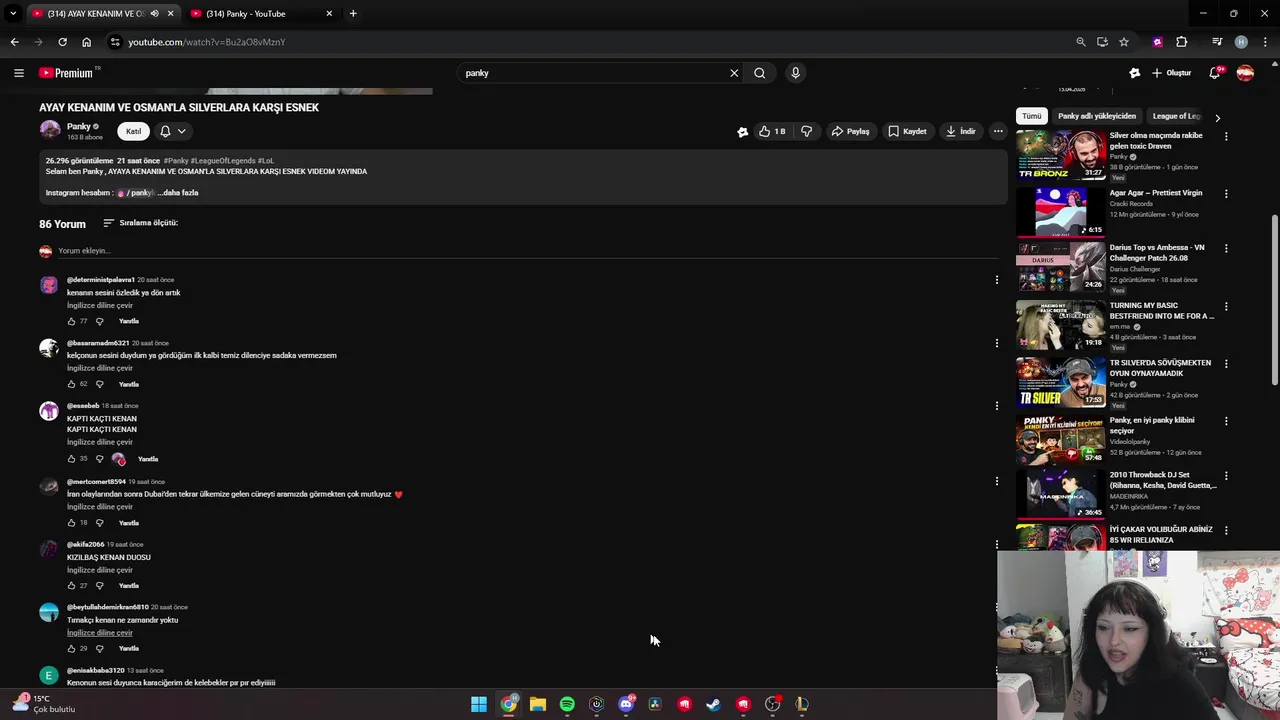Clear the search box with the X
The width and height of the screenshot is (1280, 720).
point(734,73)
